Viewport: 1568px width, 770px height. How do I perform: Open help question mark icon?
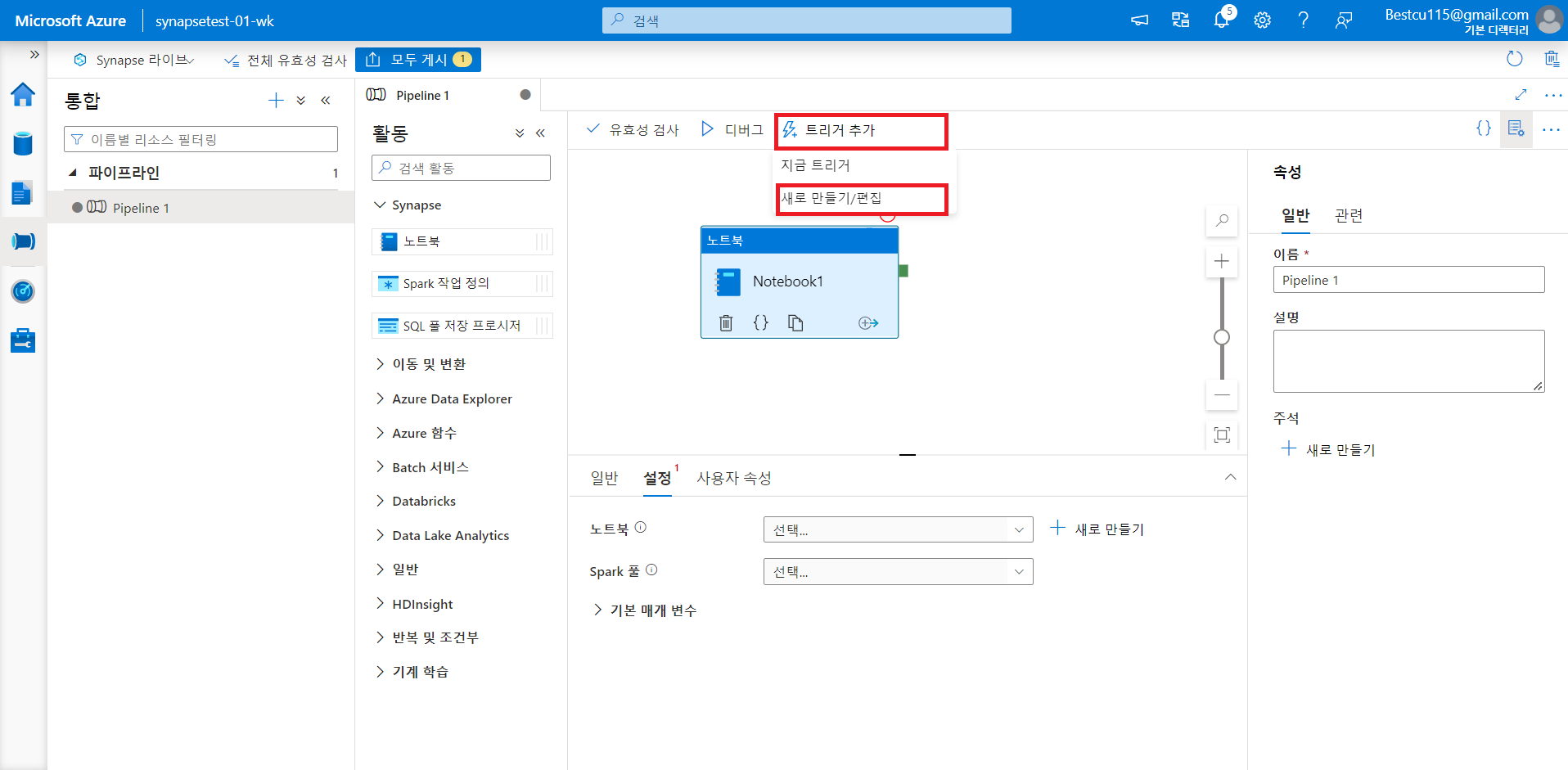(x=1304, y=20)
